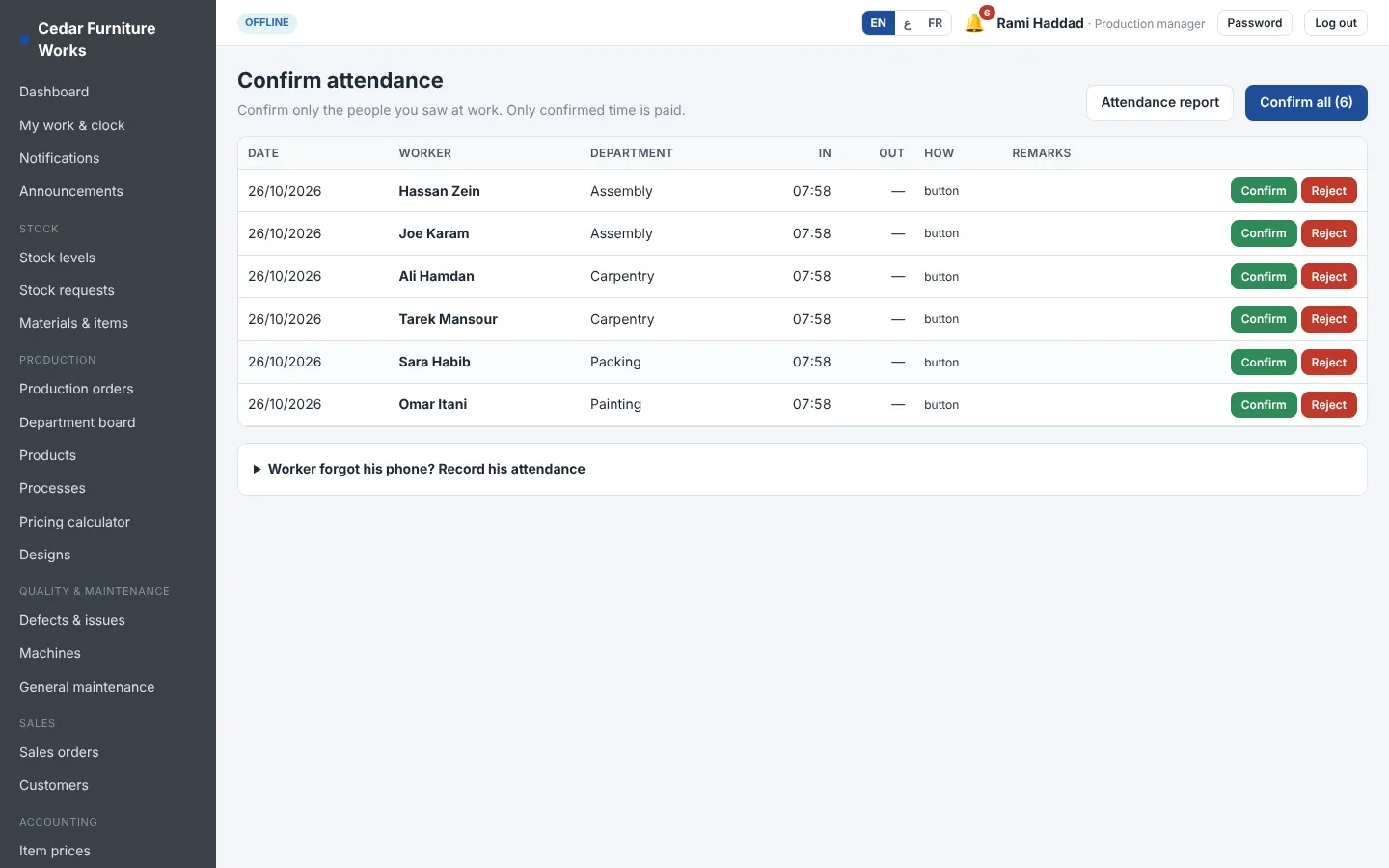Open Notifications in the sidebar
This screenshot has height=868, width=1389.
pos(108,158)
